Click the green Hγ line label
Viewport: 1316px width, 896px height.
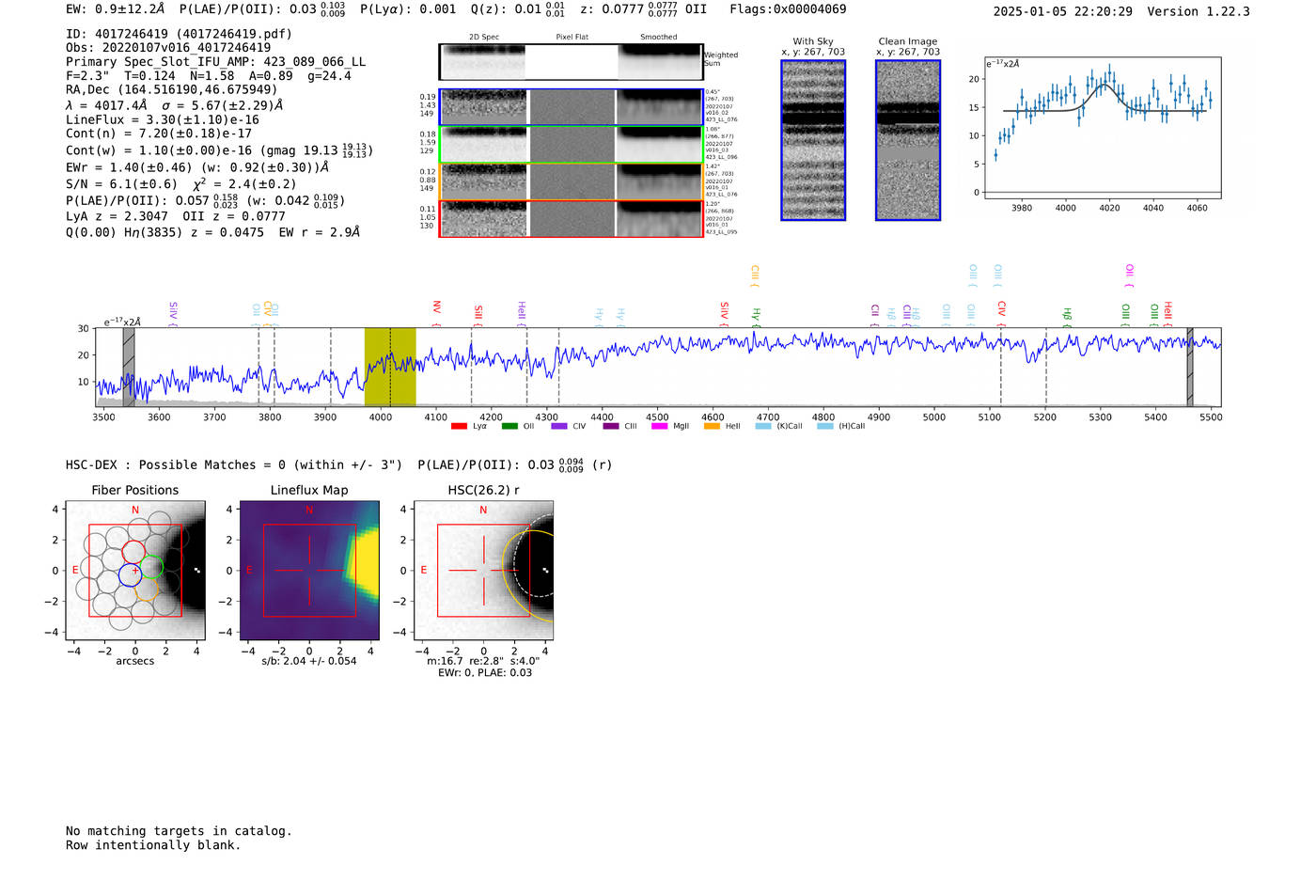756,316
